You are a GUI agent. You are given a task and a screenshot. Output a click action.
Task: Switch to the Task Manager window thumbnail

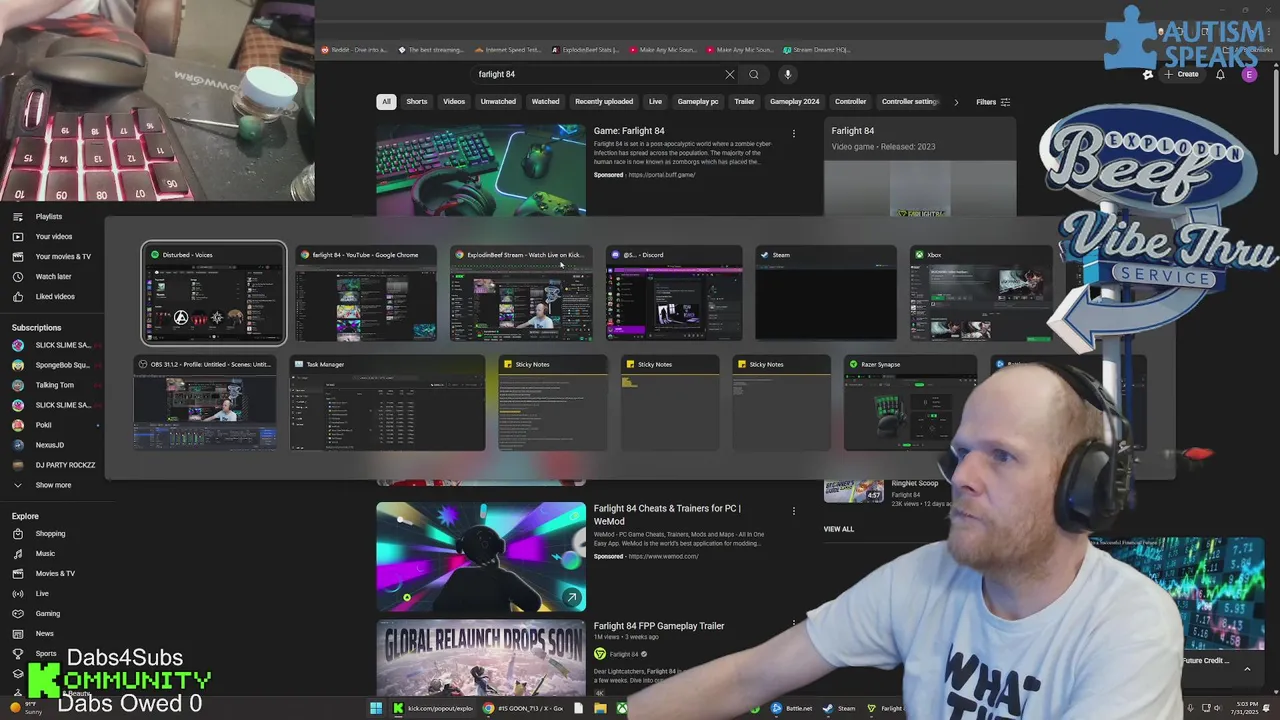point(387,404)
